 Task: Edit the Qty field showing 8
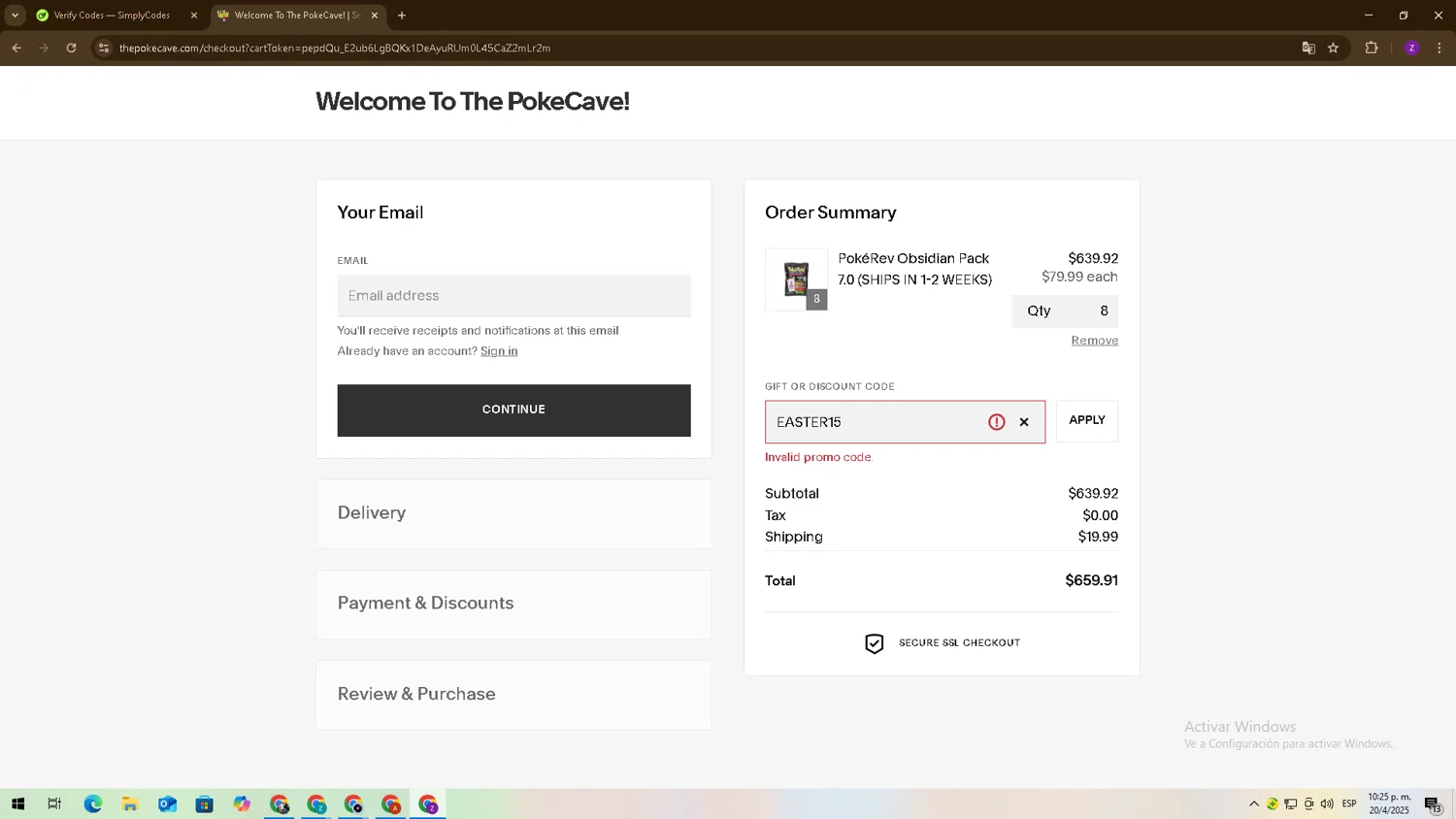[1065, 311]
